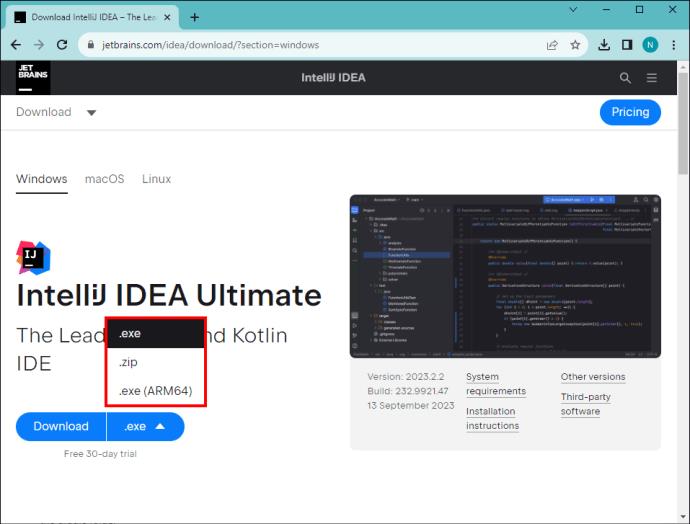Toggle the .exe installer type dropdown
The width and height of the screenshot is (690, 524).
coord(145,426)
